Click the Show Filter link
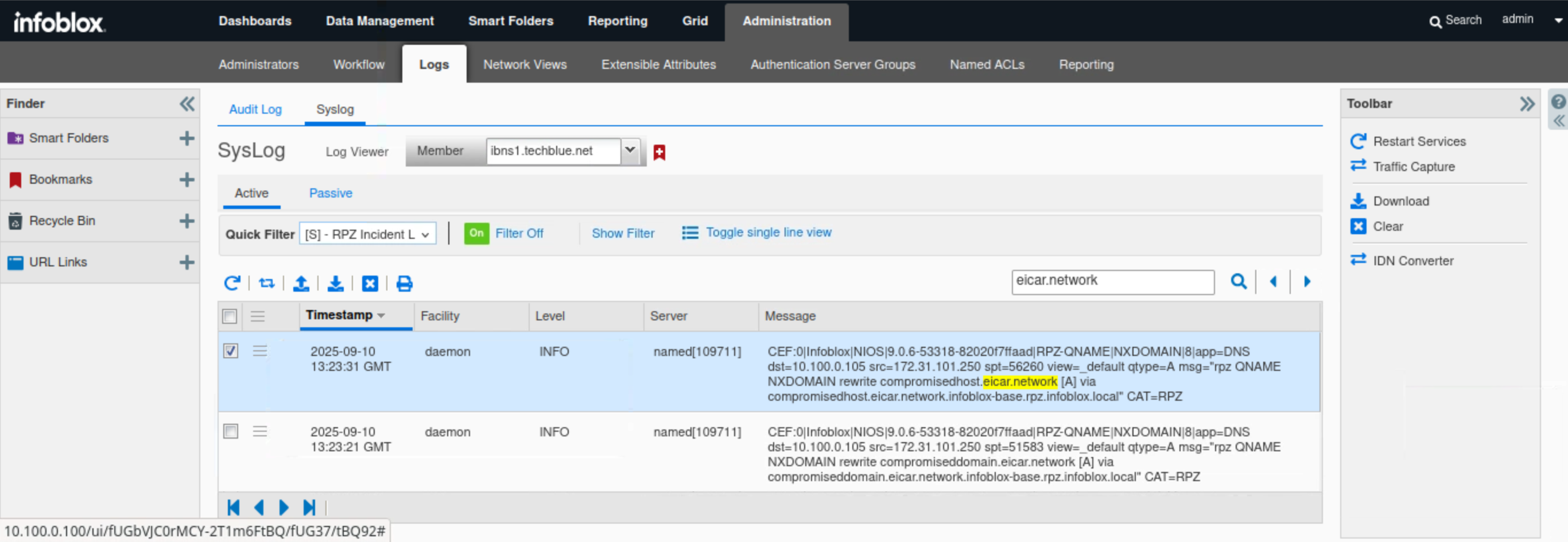This screenshot has height=542, width=1568. 623,233
